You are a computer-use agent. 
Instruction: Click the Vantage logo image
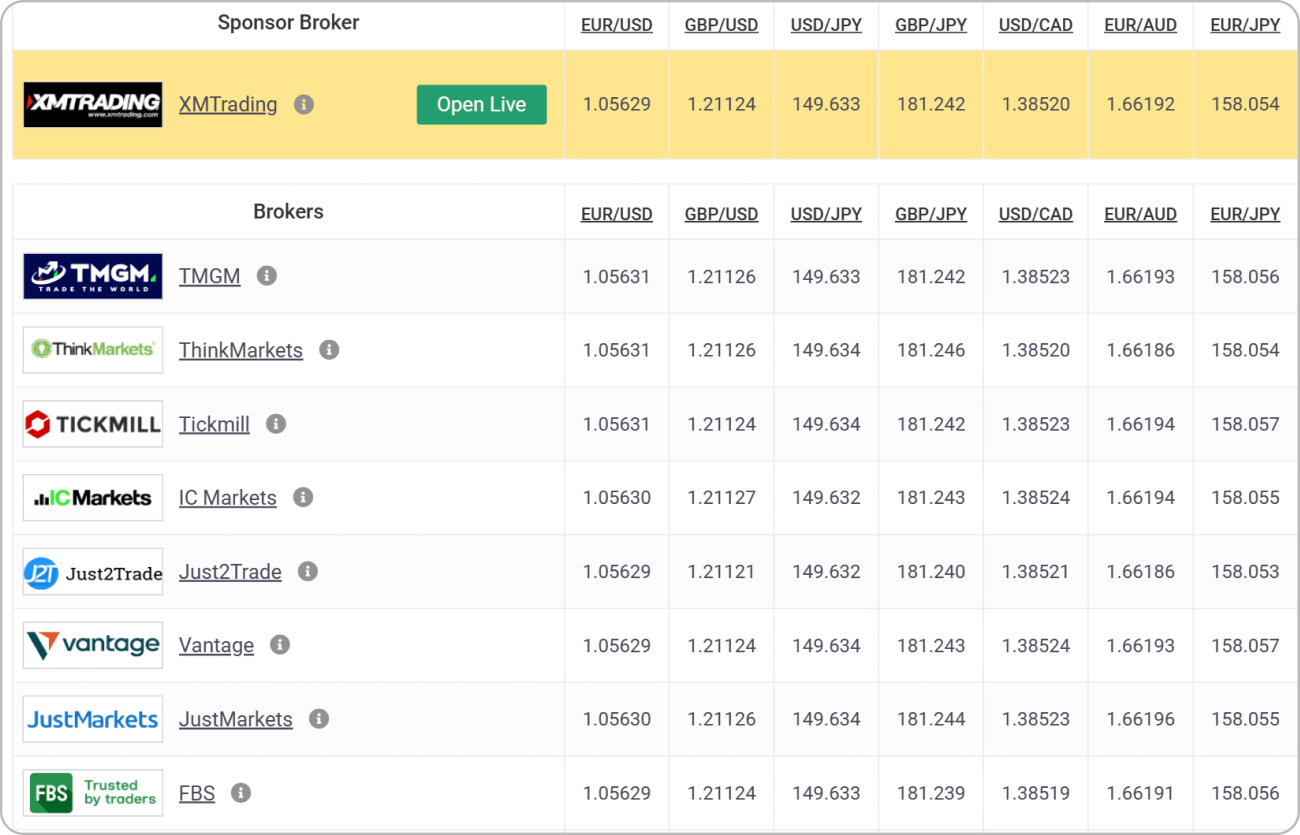pyautogui.click(x=93, y=645)
